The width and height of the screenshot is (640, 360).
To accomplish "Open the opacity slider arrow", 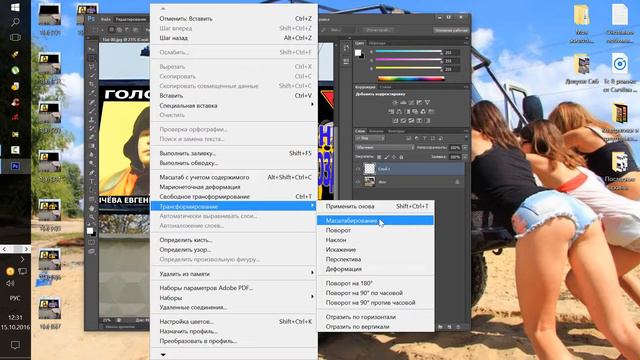I will coord(465,148).
